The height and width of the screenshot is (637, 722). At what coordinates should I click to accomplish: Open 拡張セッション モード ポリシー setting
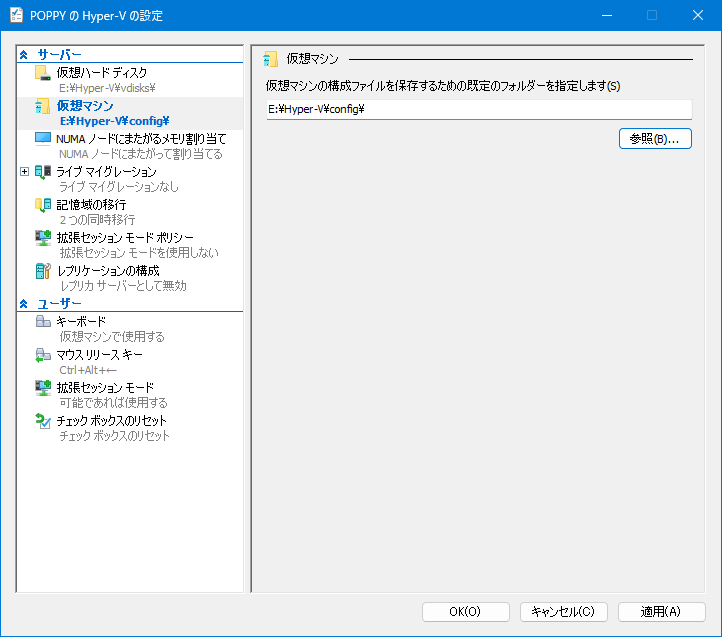tap(125, 238)
